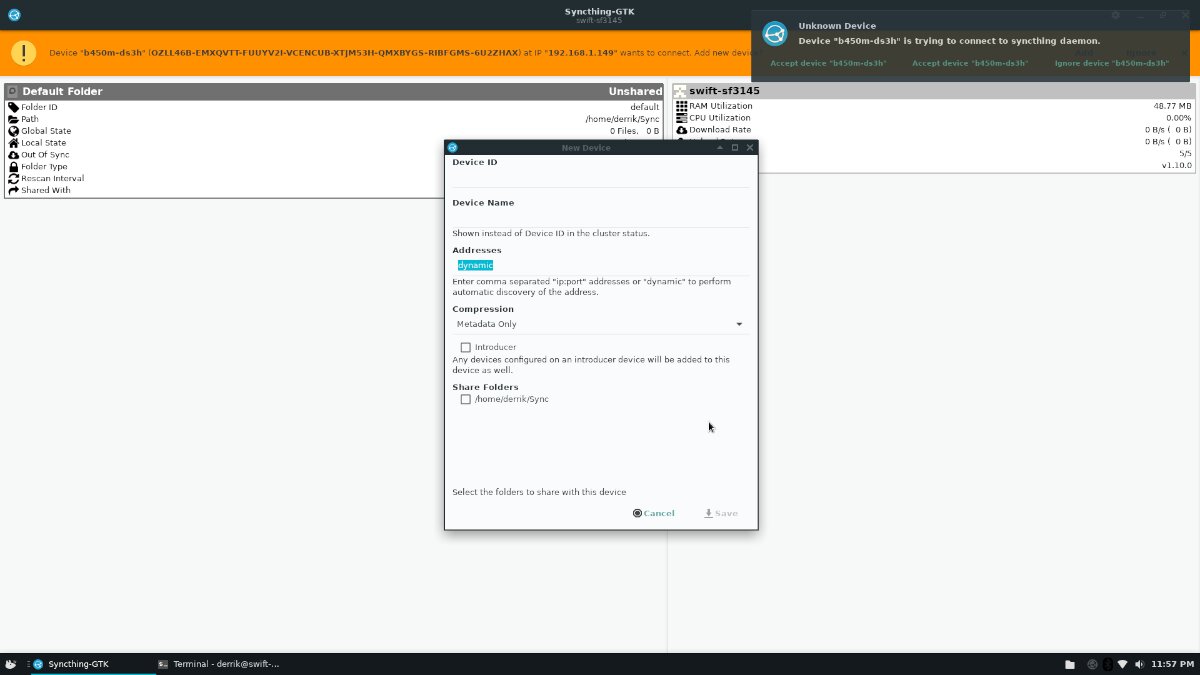Click the "0 Files, 0 B" Global State value
Viewport: 1200px width, 675px height.
[x=635, y=131]
